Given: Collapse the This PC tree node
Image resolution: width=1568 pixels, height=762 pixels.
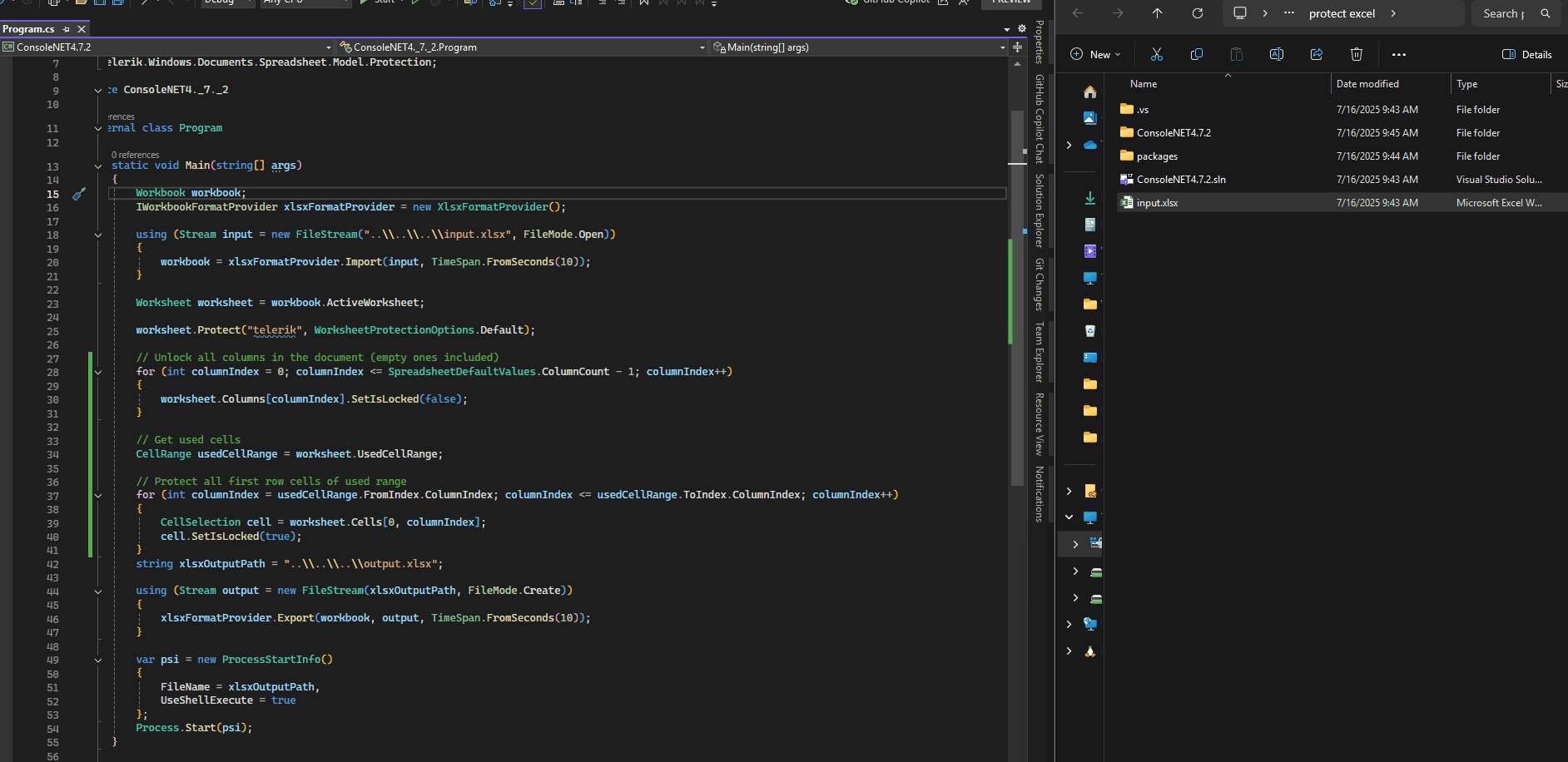Looking at the screenshot, I should pos(1069,517).
